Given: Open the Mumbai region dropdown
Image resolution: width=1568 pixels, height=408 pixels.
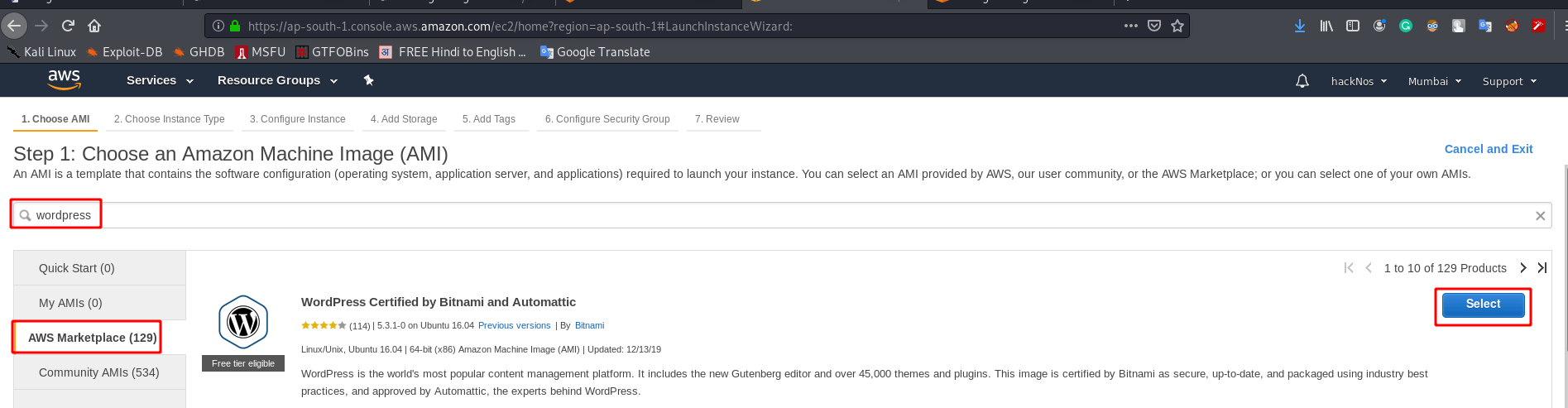Looking at the screenshot, I should click(1435, 81).
